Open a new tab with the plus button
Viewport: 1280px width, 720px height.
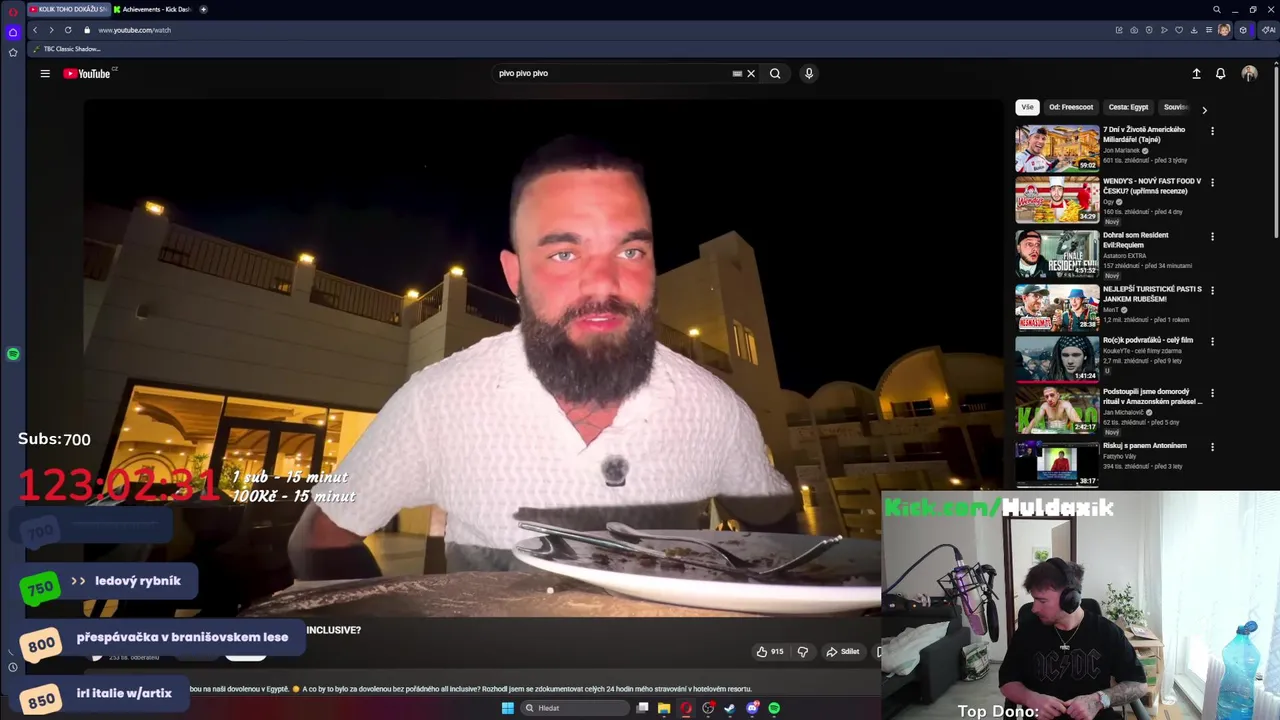pyautogui.click(x=204, y=10)
